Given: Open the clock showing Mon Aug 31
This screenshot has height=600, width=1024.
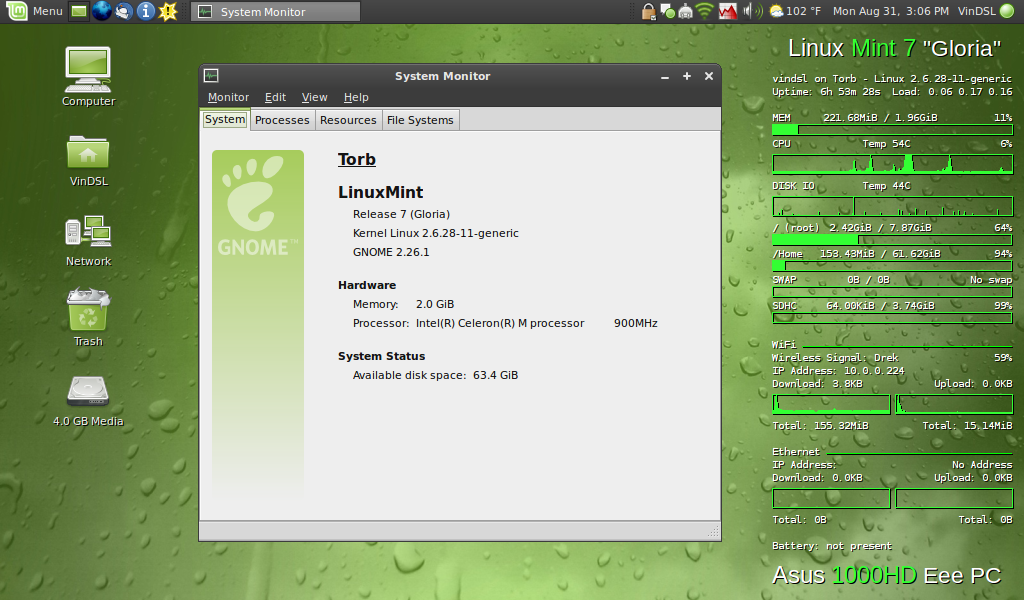Looking at the screenshot, I should (891, 11).
